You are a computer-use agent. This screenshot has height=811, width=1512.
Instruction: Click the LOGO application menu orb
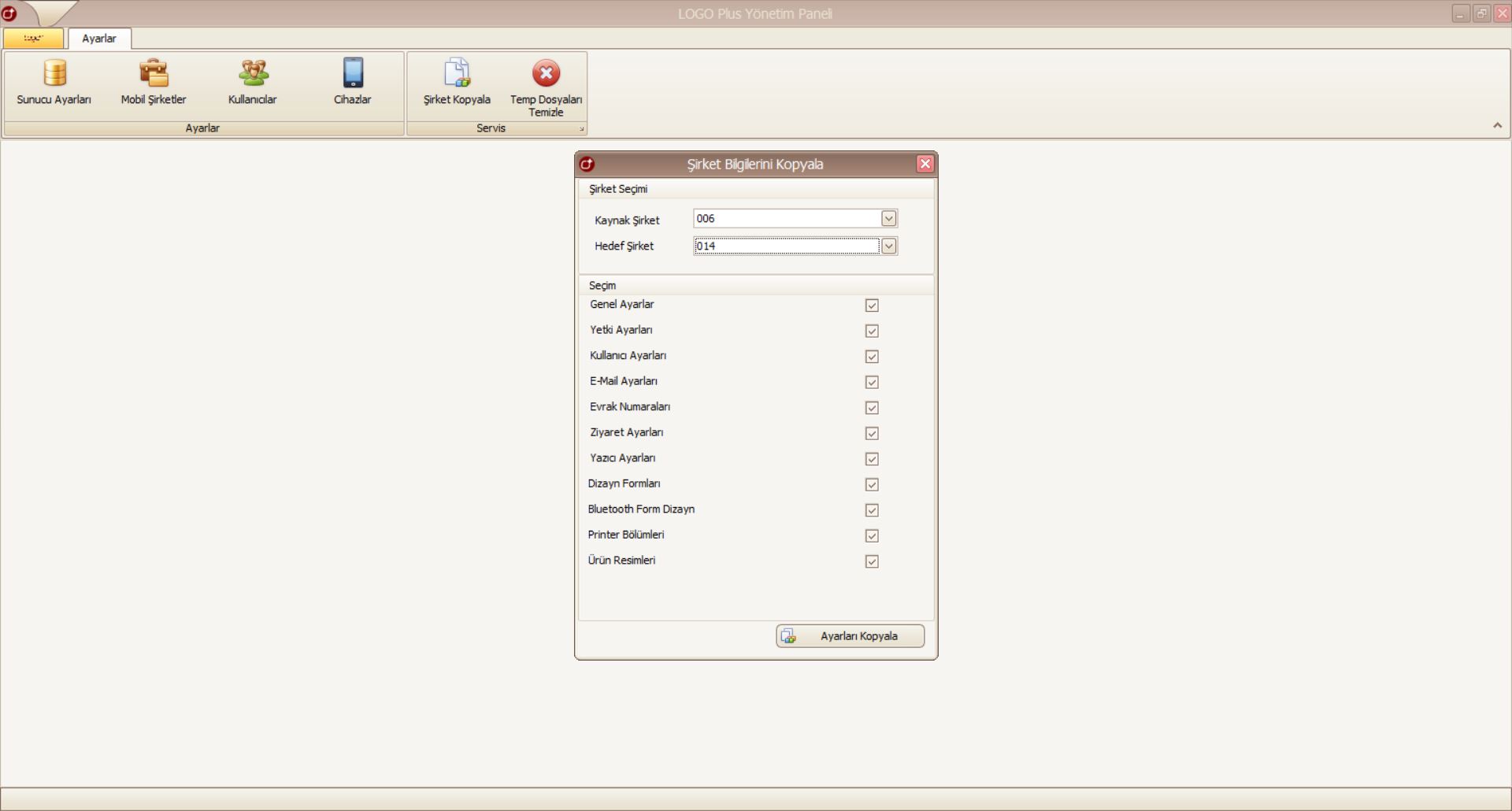[x=9, y=13]
